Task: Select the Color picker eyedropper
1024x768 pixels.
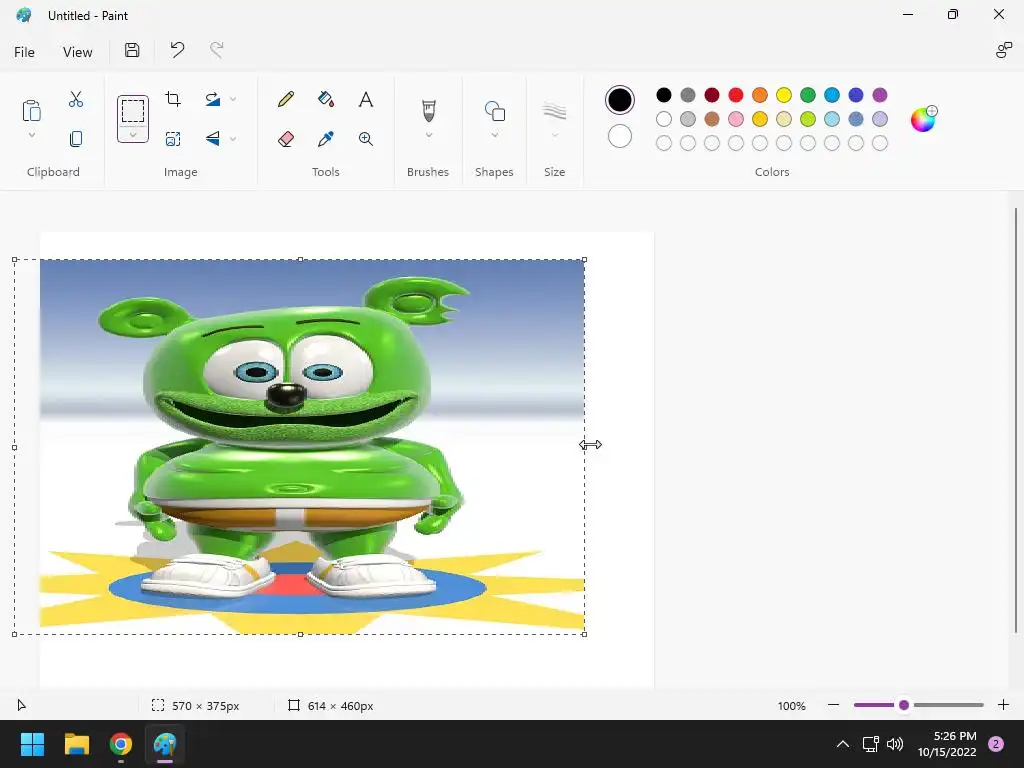Action: point(326,138)
